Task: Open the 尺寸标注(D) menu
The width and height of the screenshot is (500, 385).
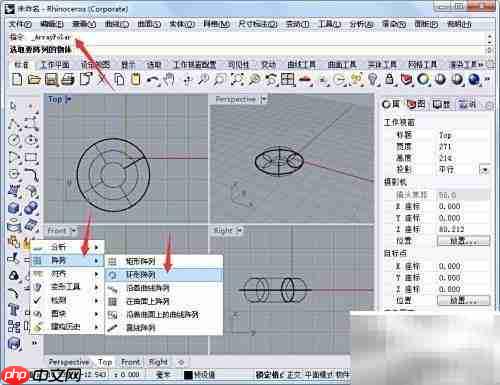Action: pyautogui.click(x=258, y=24)
